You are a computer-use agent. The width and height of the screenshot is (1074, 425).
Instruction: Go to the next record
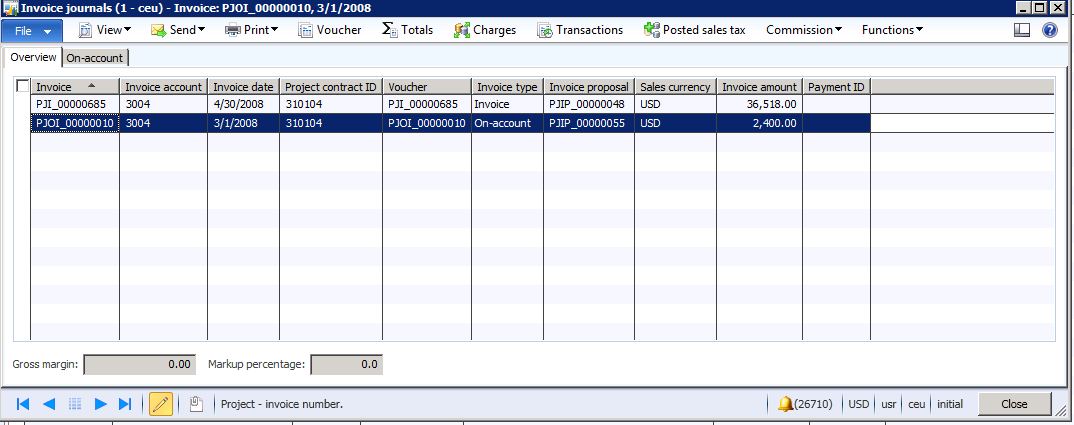coord(100,404)
